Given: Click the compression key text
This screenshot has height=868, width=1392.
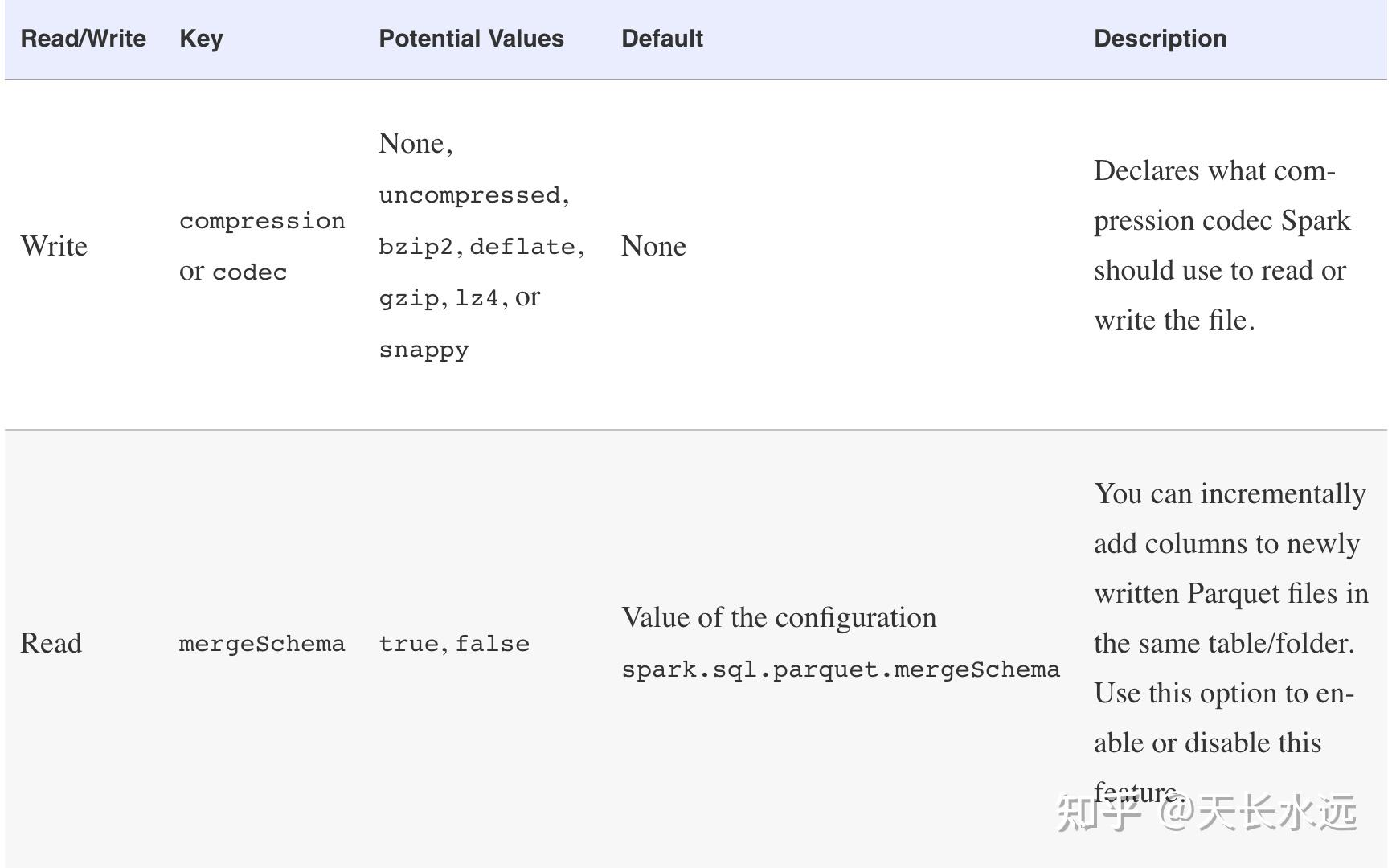Looking at the screenshot, I should point(262,221).
